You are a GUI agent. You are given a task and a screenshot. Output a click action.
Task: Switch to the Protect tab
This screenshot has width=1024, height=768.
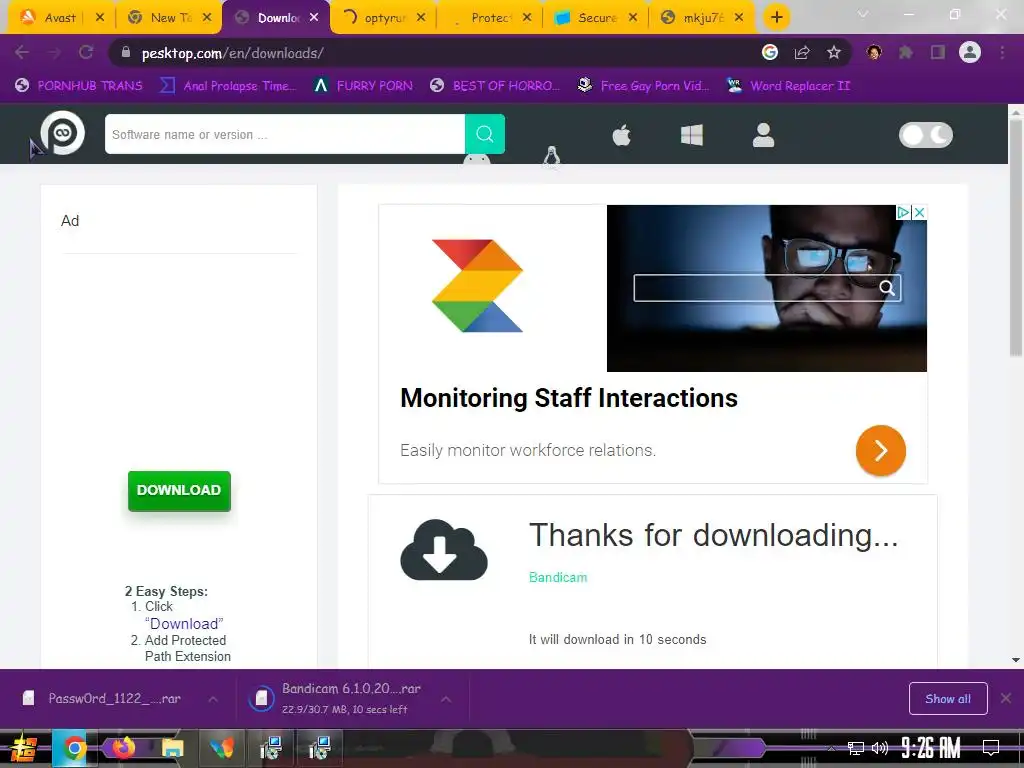tap(491, 18)
